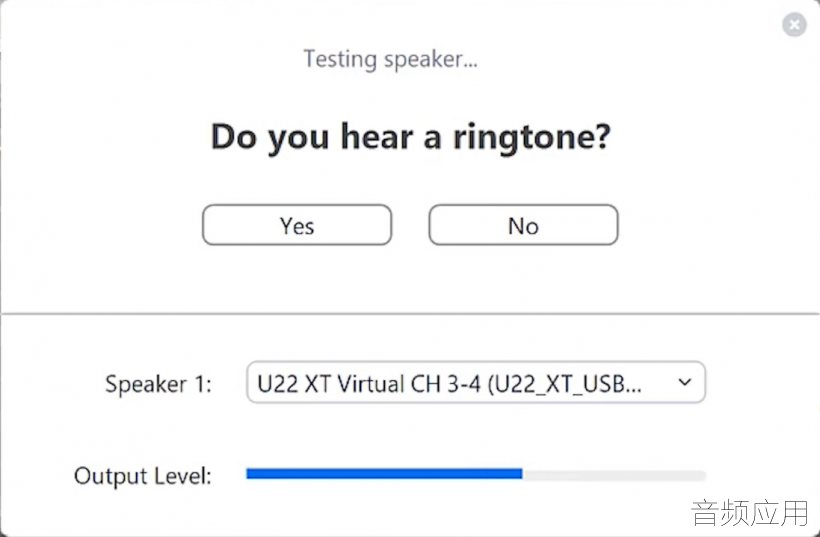The height and width of the screenshot is (537, 820).
Task: Open the Speaker 1 device dropdown
Action: click(475, 382)
